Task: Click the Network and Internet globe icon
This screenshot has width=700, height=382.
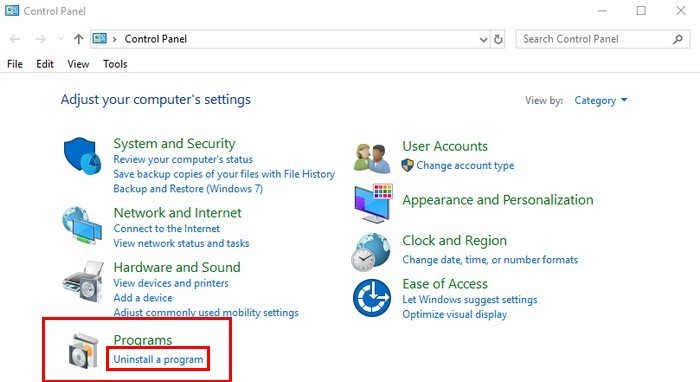Action: tap(82, 225)
